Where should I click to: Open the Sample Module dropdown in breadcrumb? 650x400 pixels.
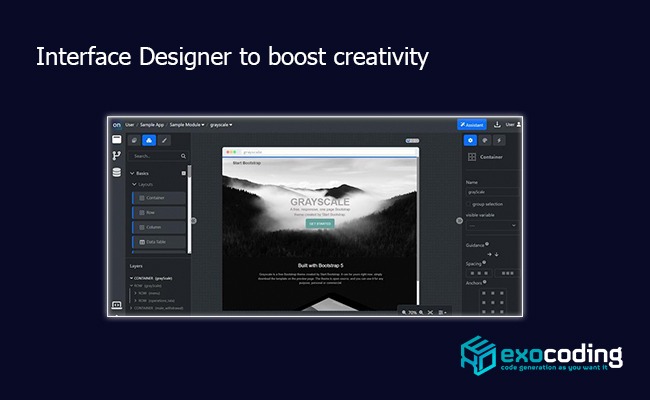point(187,125)
